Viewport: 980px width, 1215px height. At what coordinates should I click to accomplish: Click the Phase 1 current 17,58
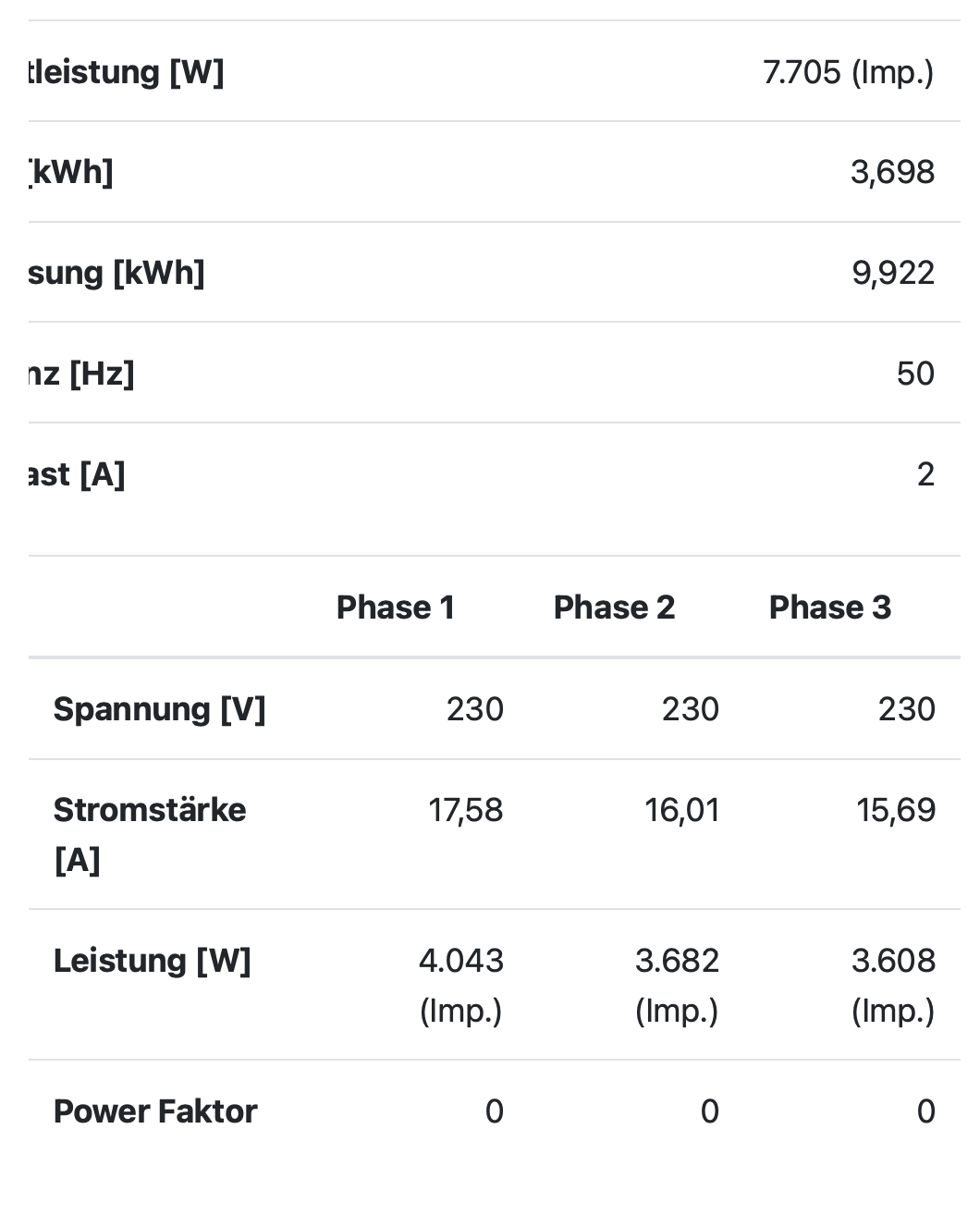(x=465, y=810)
